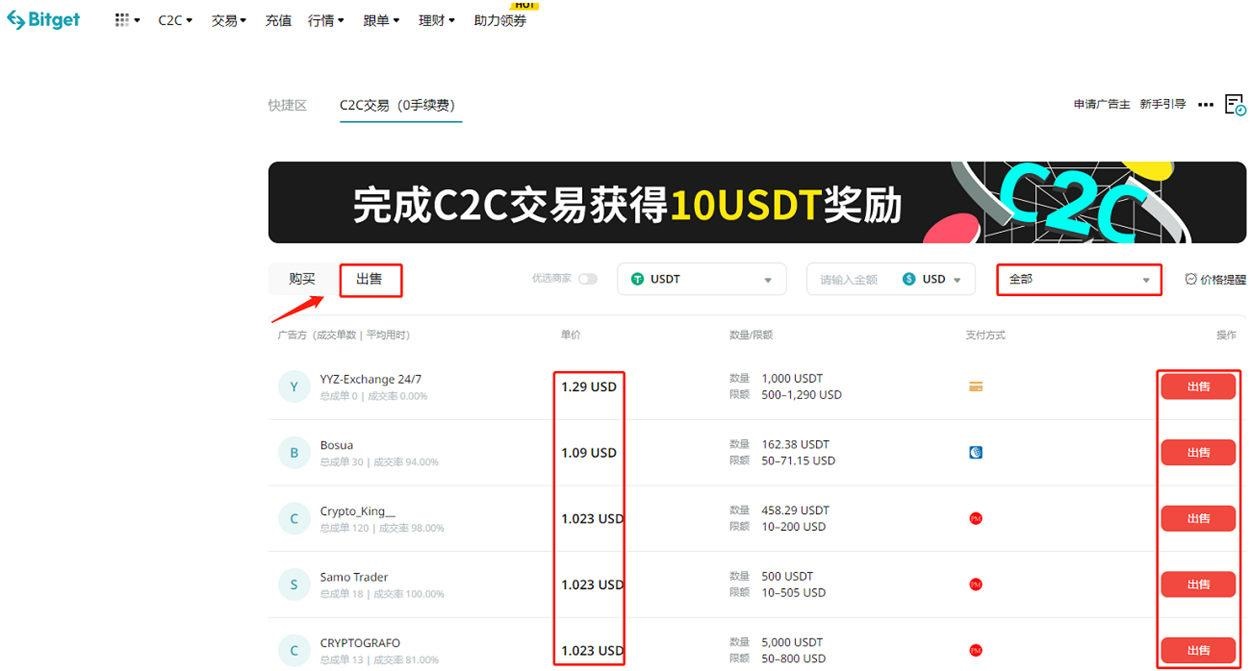Click the Bitget logo
Screen dimensions: 1250x671
point(44,19)
